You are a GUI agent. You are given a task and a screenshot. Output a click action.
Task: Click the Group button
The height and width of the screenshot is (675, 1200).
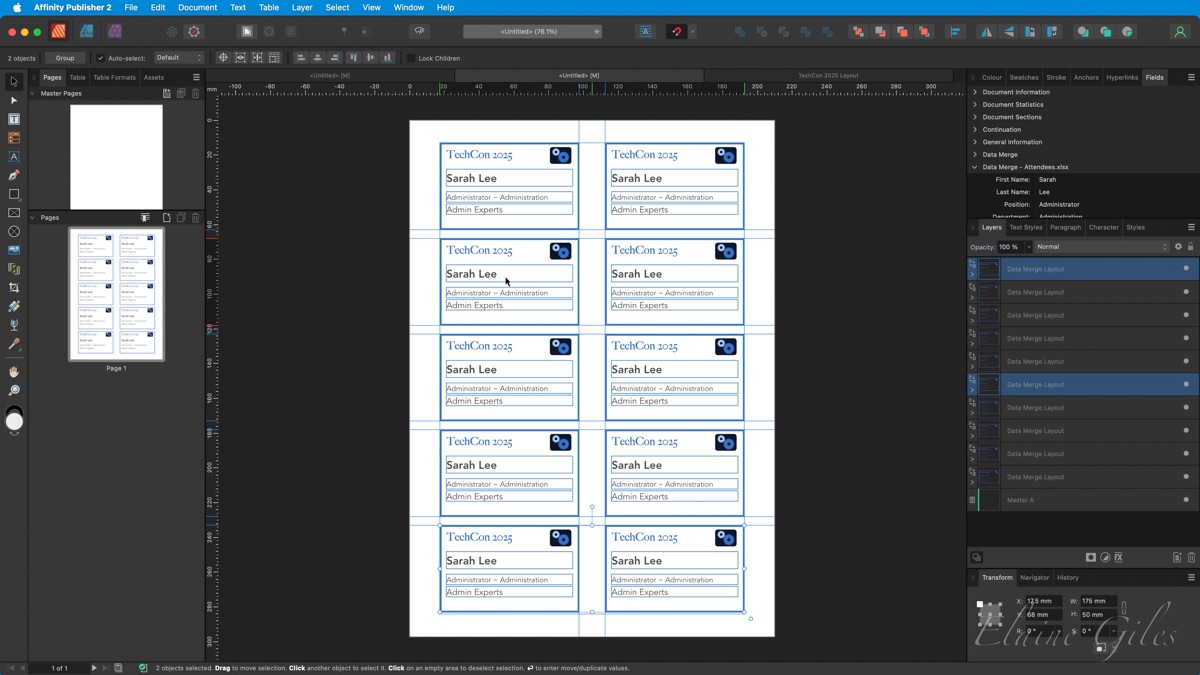point(65,58)
